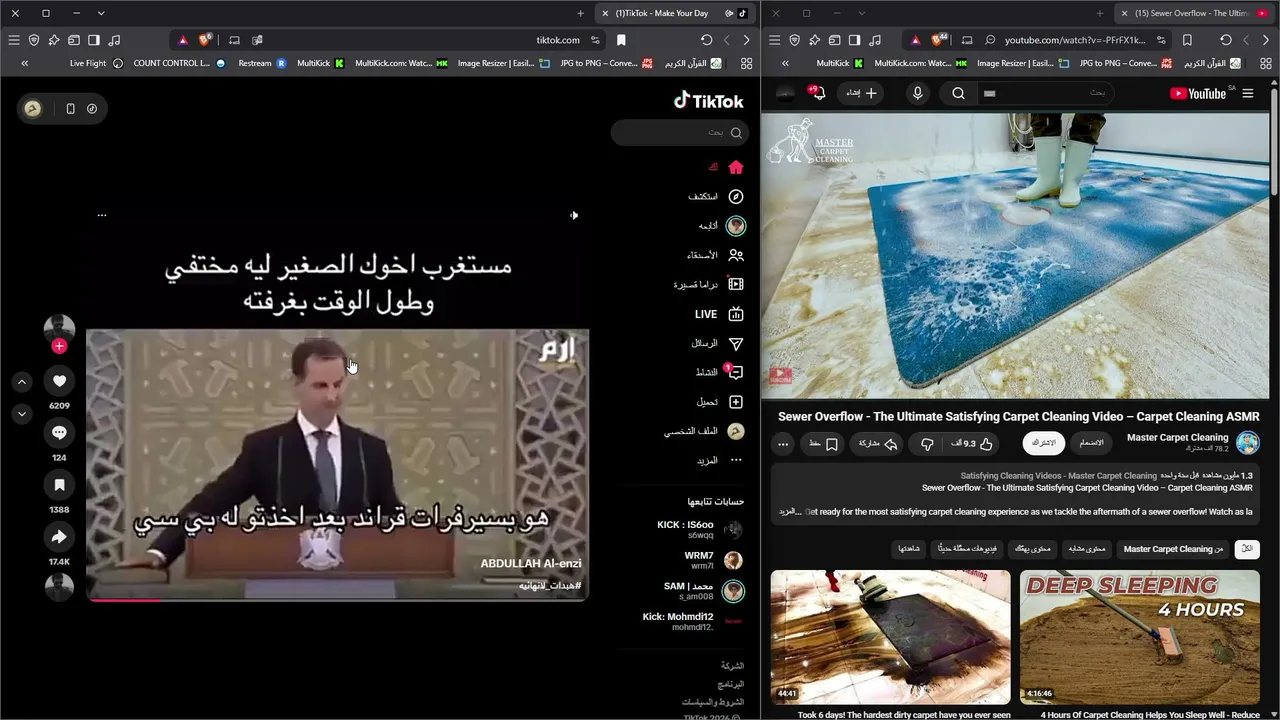
Task: Open followed account Kick: Mohmdi12
Action: [693, 621]
